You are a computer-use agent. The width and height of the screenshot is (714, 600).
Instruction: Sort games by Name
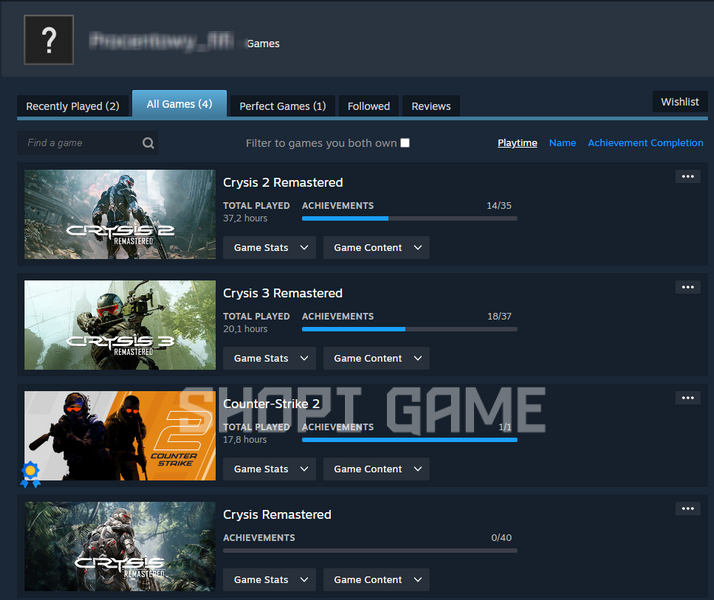[562, 143]
